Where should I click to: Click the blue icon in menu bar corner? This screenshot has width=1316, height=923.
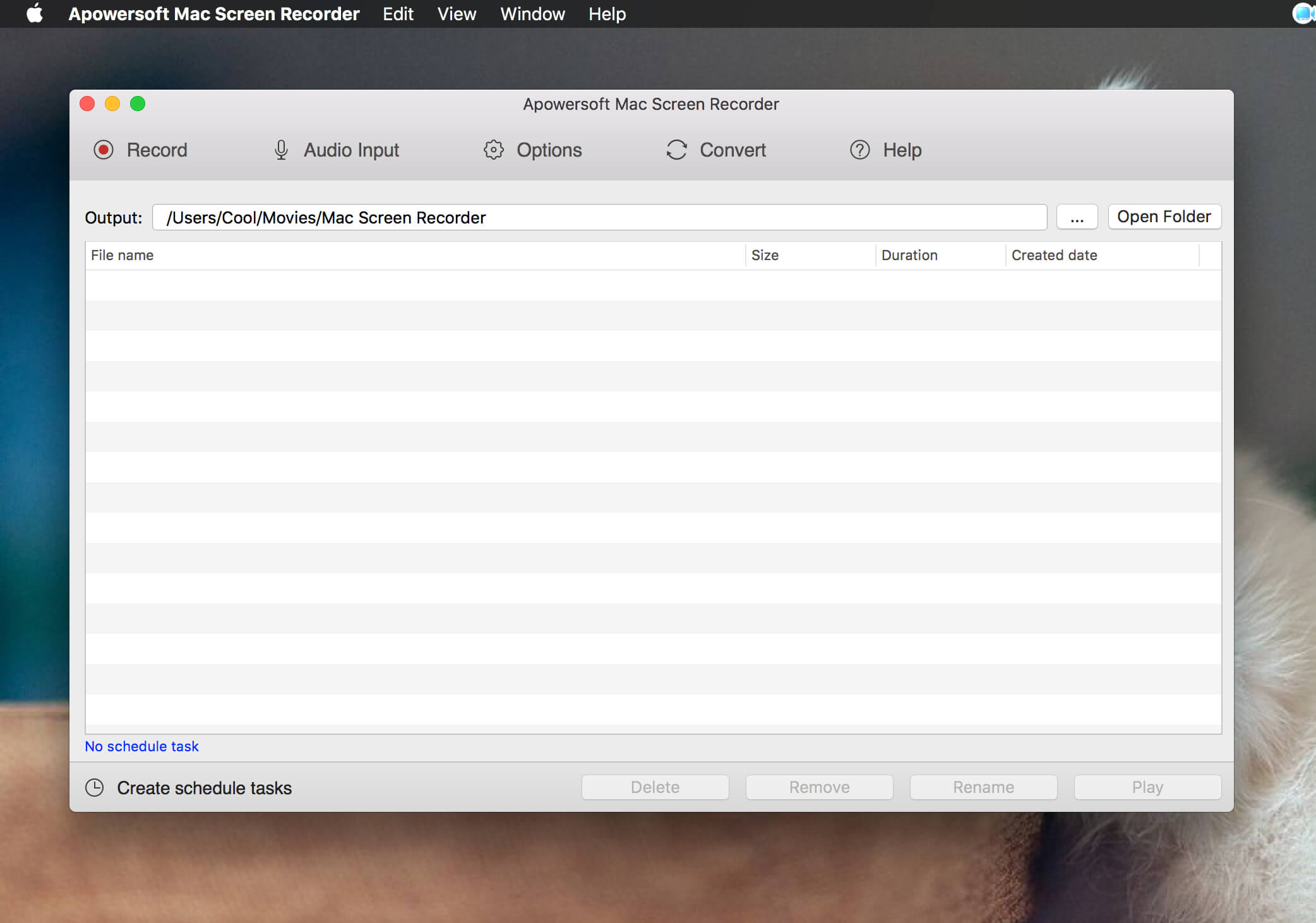click(x=1303, y=13)
